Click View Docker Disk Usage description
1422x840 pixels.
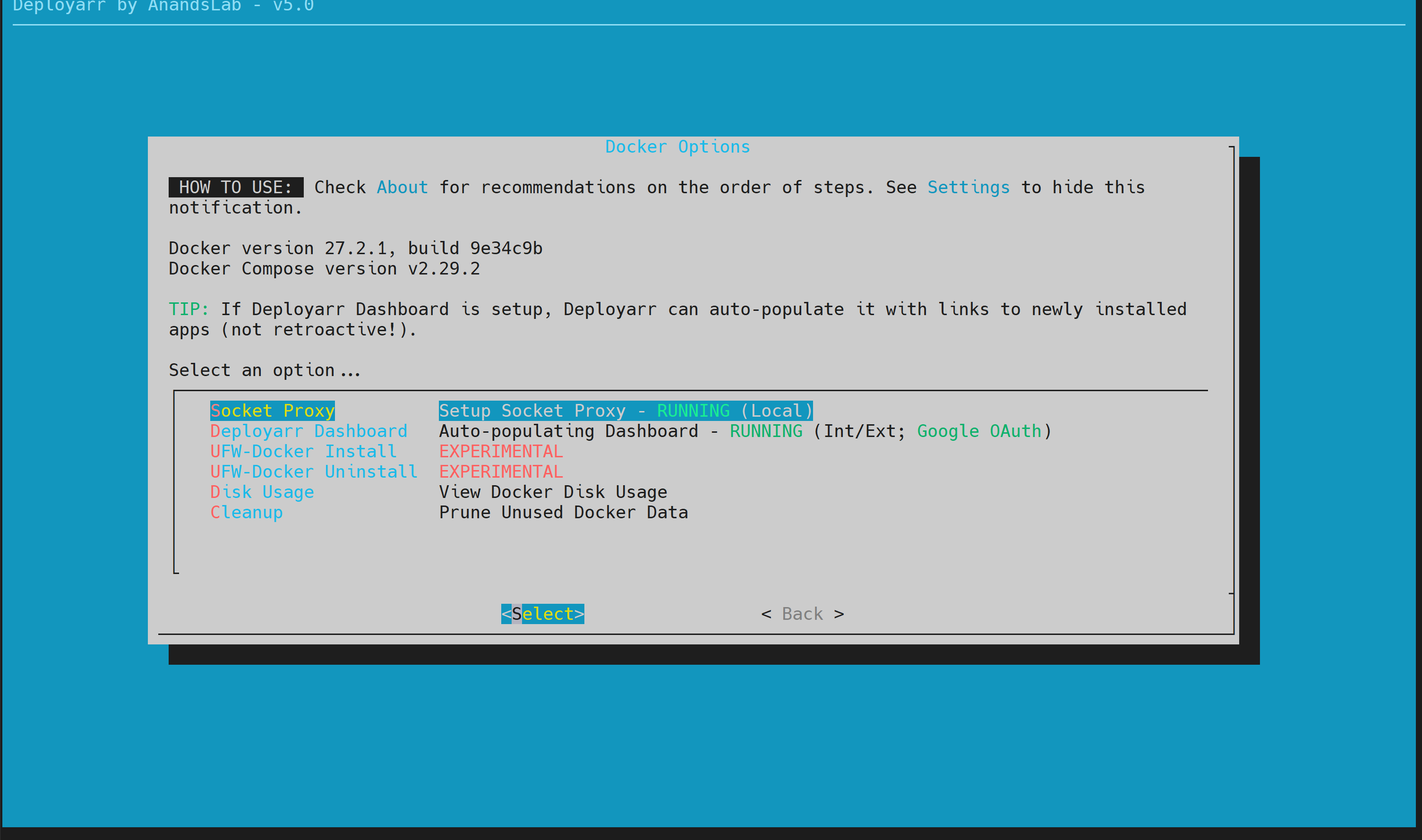553,492
